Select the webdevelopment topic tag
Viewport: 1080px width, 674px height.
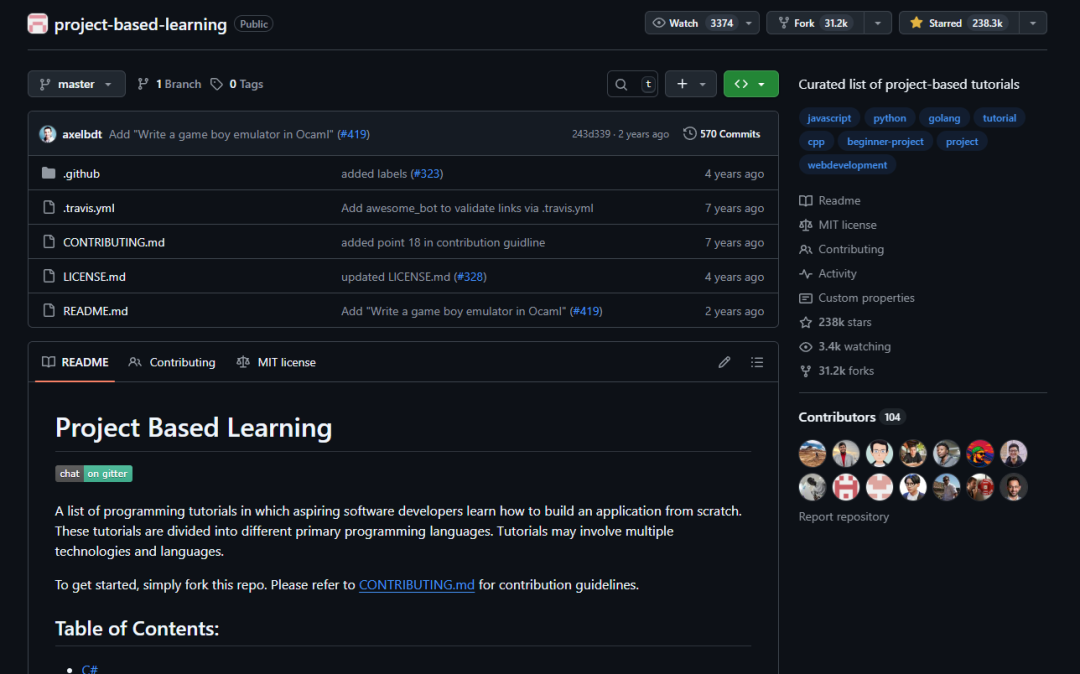point(847,165)
